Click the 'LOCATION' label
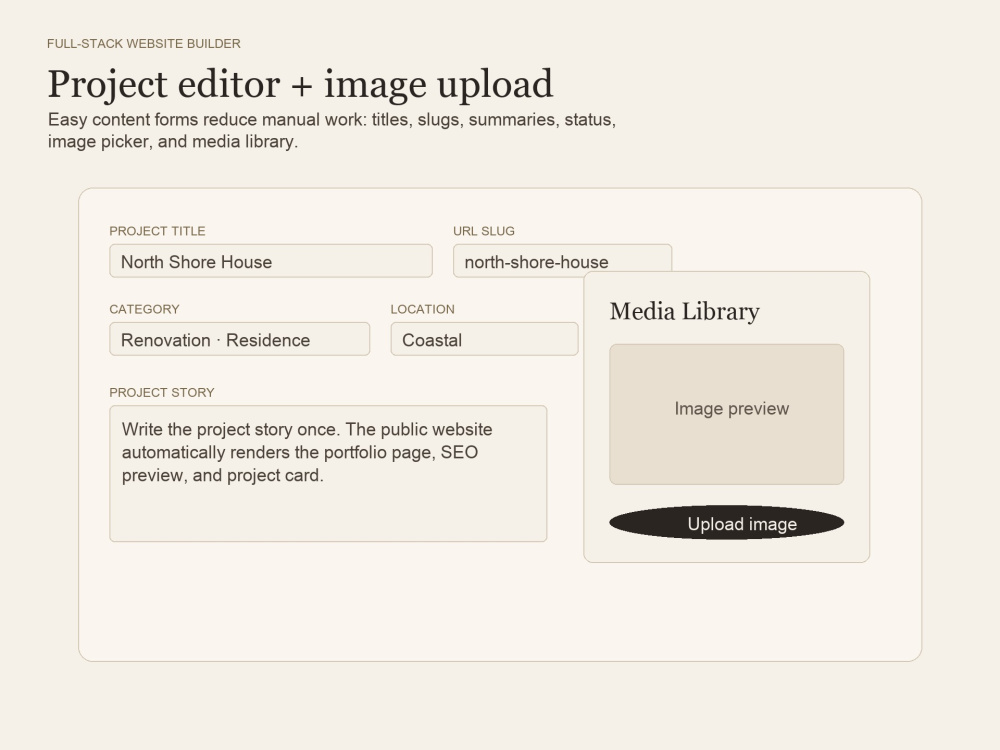 tap(422, 309)
